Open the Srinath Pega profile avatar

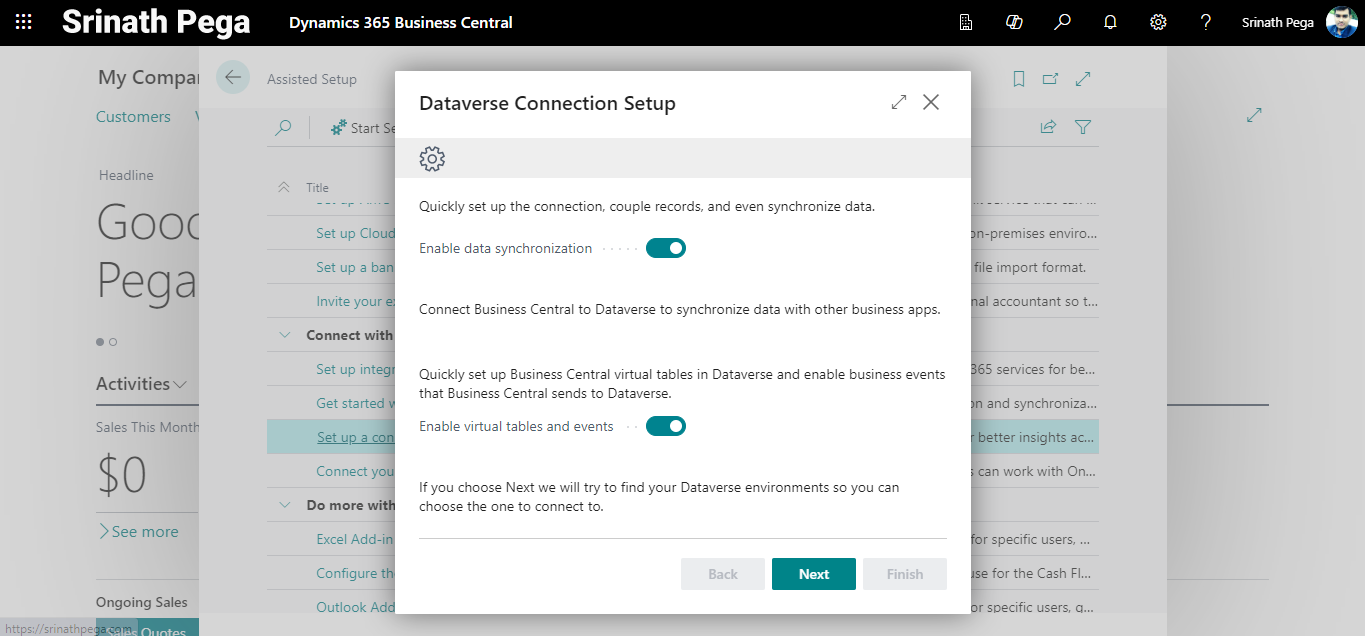tap(1341, 22)
